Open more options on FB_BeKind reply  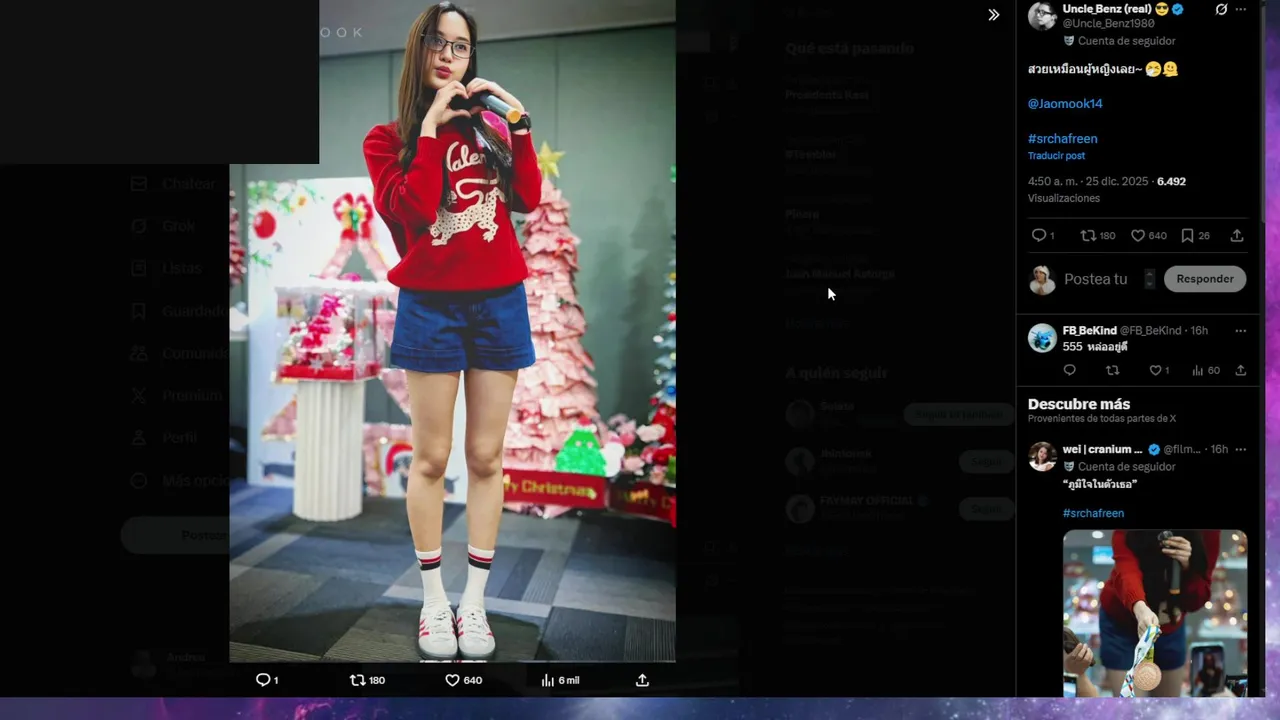[1241, 330]
